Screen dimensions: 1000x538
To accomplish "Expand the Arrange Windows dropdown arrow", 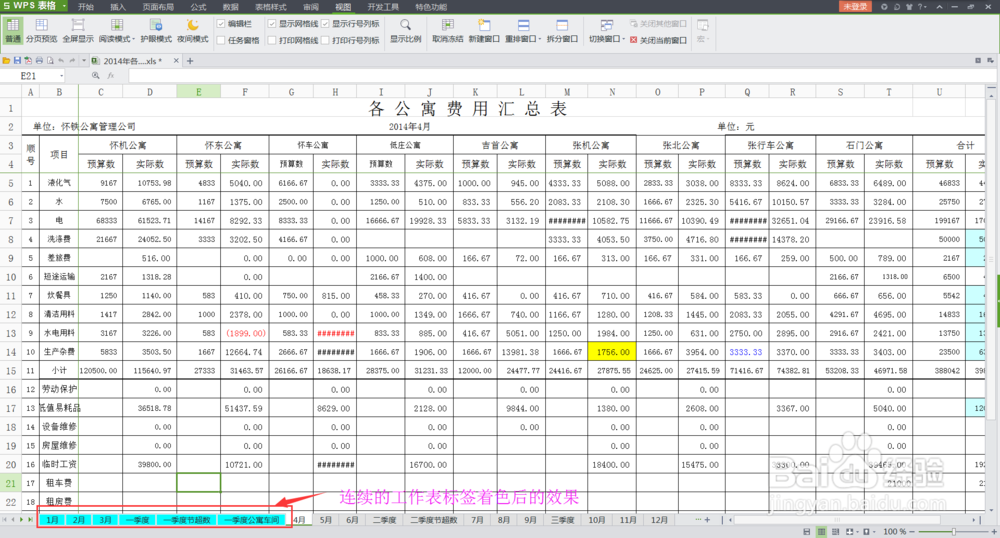I will [540, 40].
